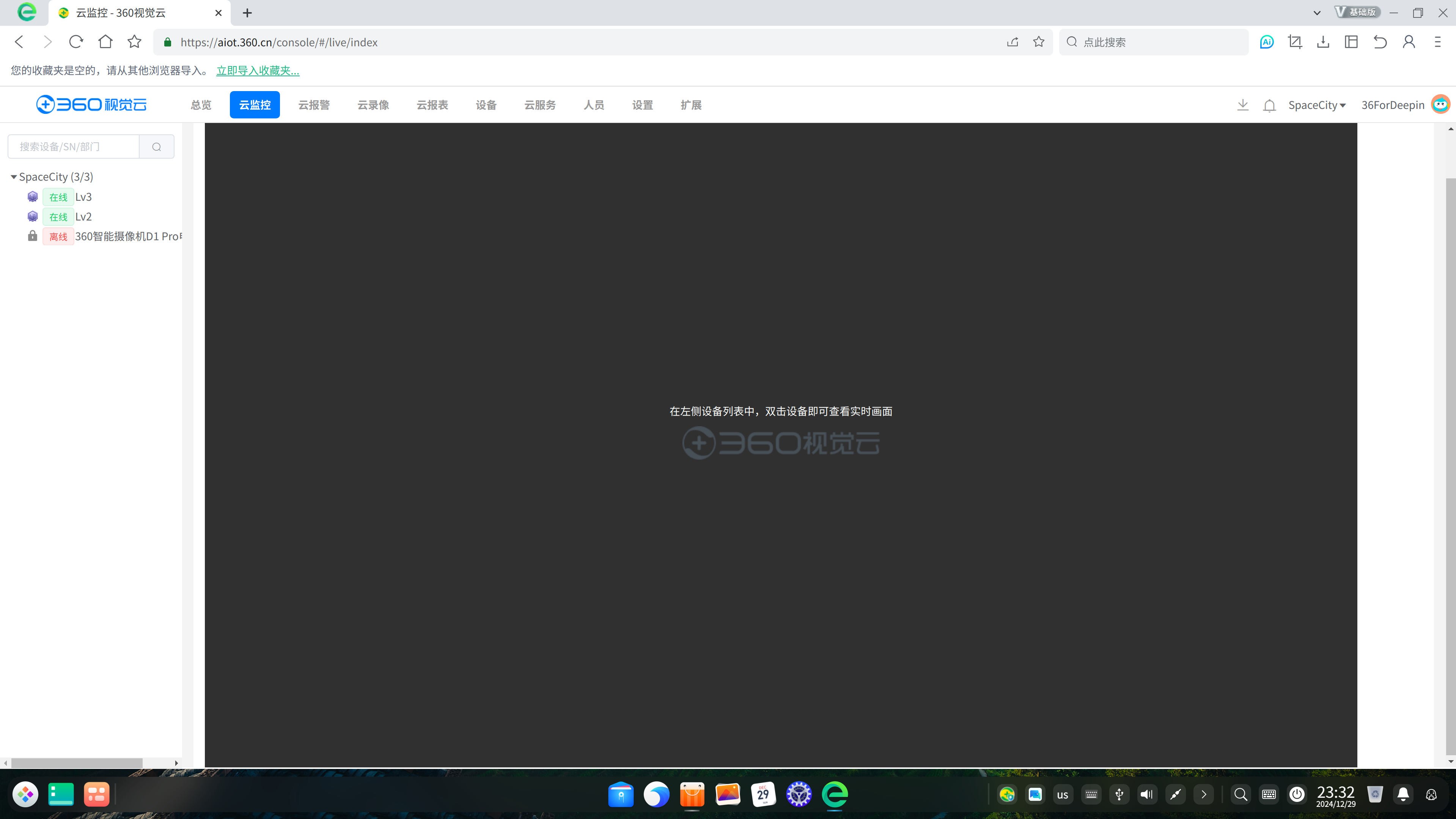Focus the 搜索设备/SN/部门 search field

click(74, 146)
